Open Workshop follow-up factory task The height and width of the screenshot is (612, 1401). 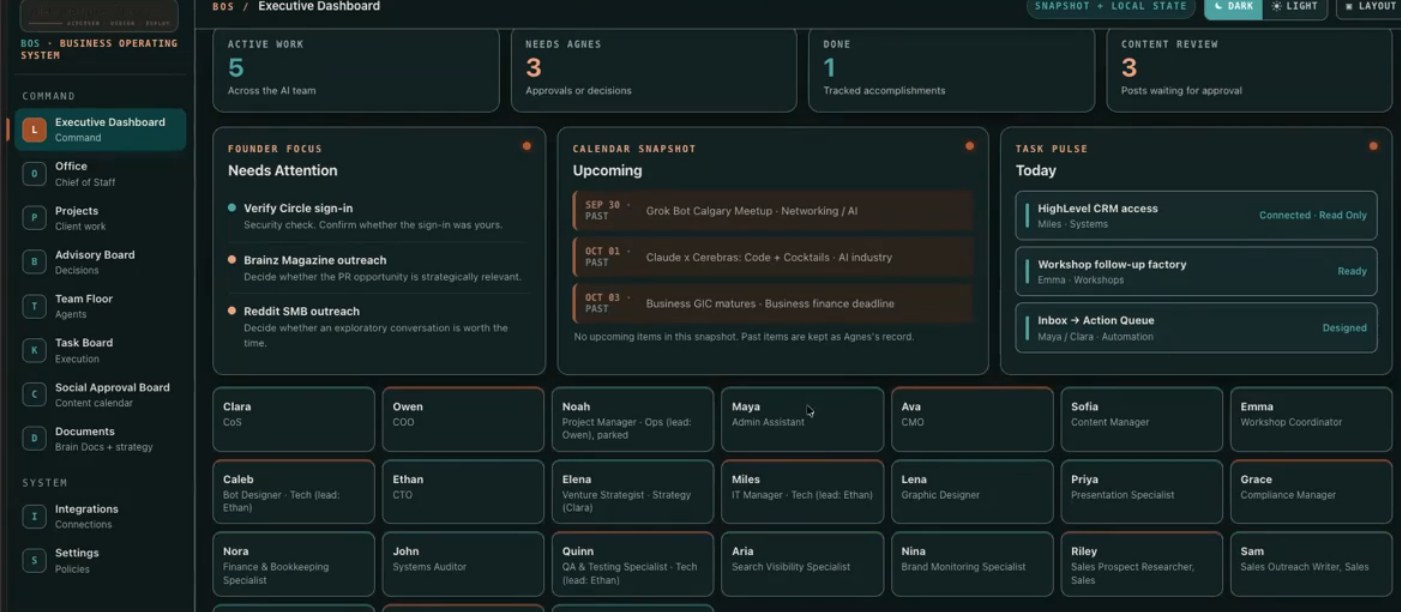[1196, 272]
